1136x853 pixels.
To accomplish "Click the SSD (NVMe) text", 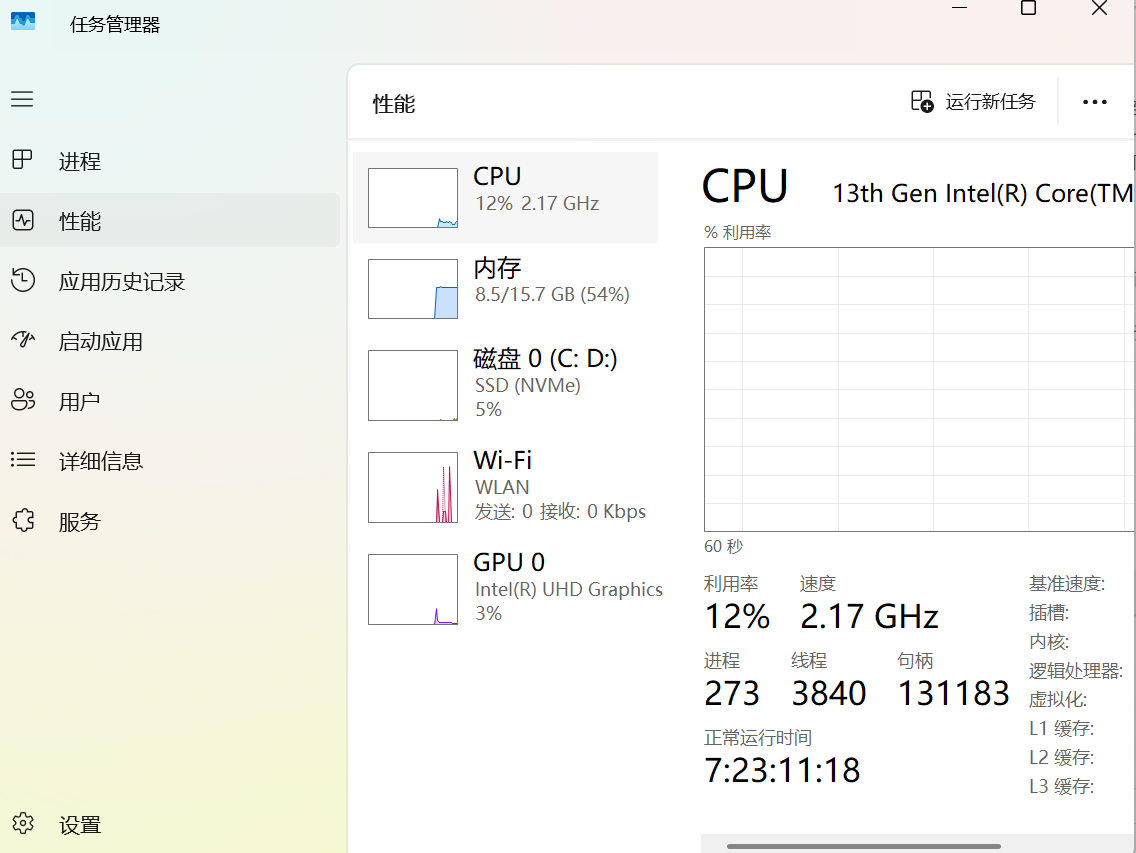I will click(527, 386).
